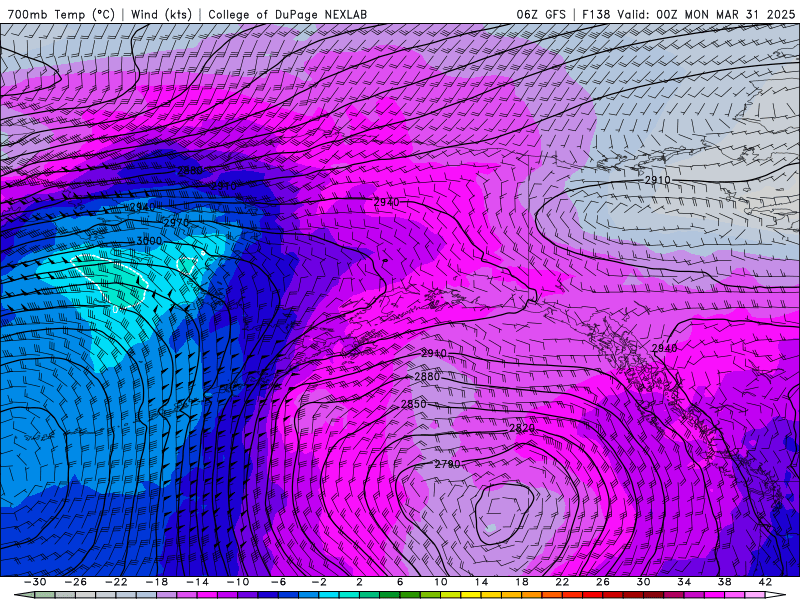Select the -18 color scale label
Viewport: 800px width, 600px height.
[x=157, y=582]
